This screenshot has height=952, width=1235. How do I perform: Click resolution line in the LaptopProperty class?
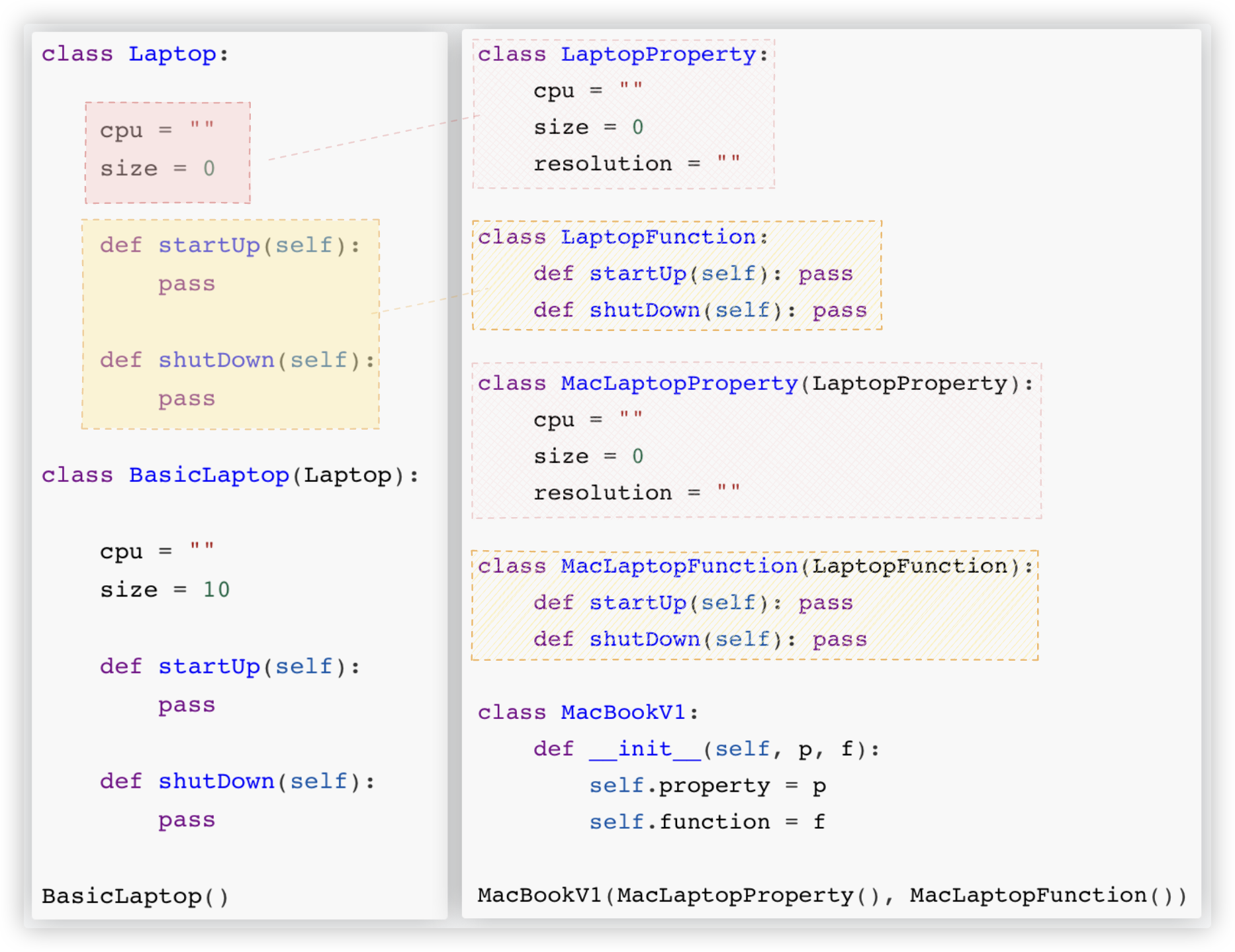(636, 164)
